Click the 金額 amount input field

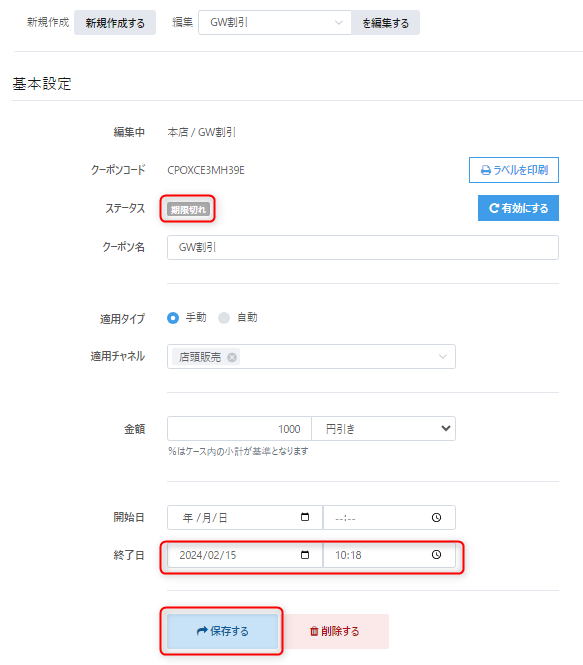coord(240,429)
